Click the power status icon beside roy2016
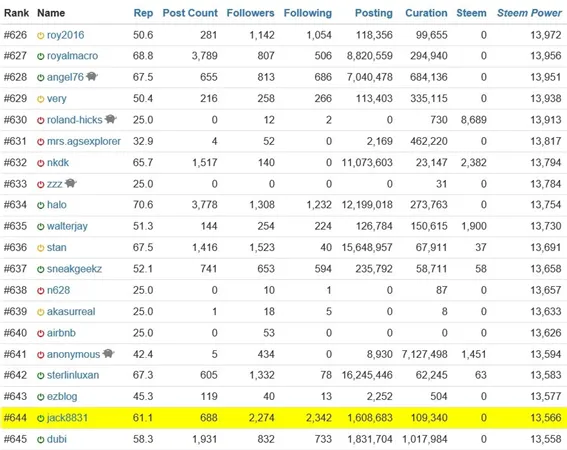The height and width of the screenshot is (450, 567). pos(40,35)
